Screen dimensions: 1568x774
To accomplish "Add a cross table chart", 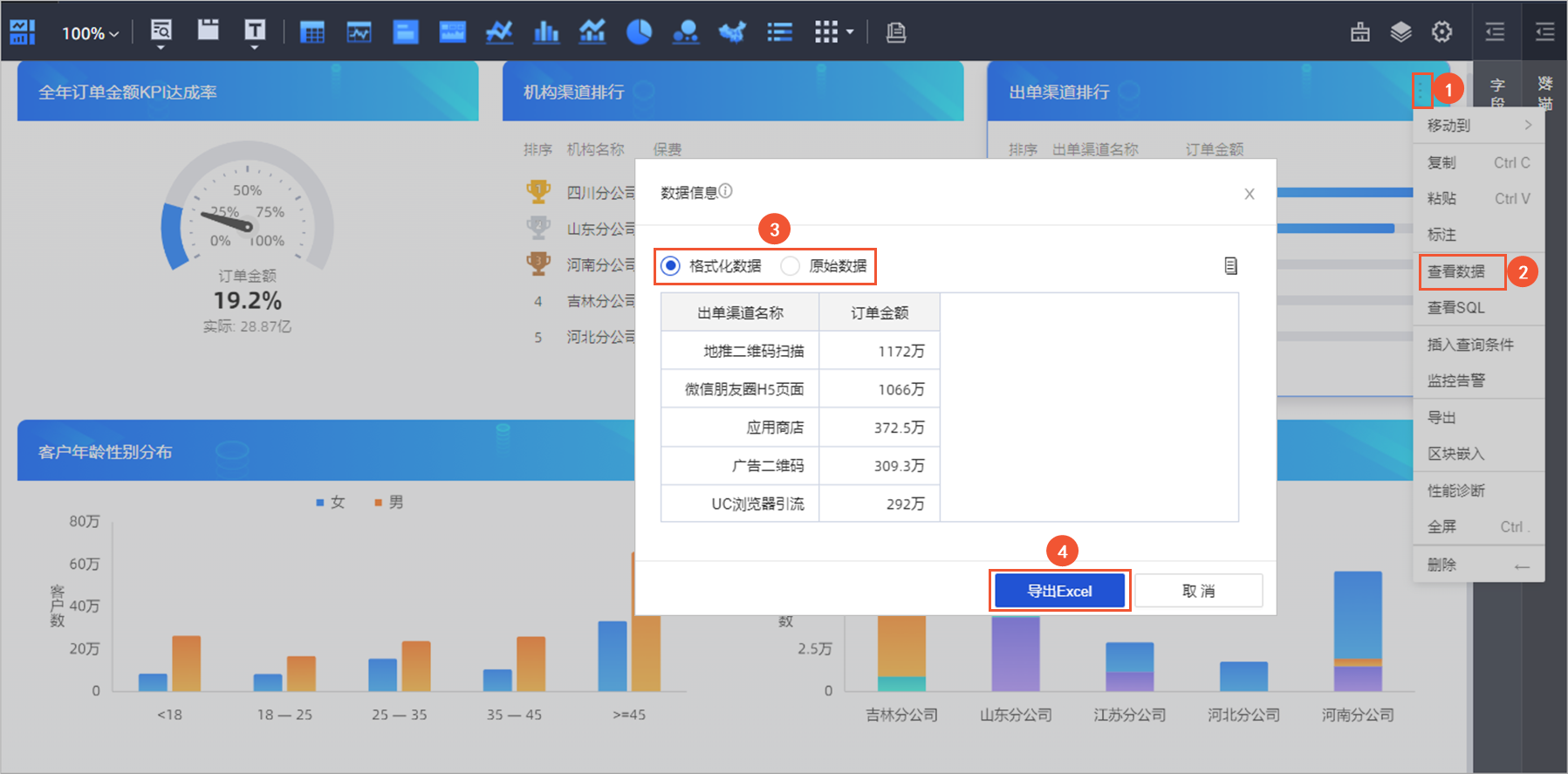I will 312,32.
